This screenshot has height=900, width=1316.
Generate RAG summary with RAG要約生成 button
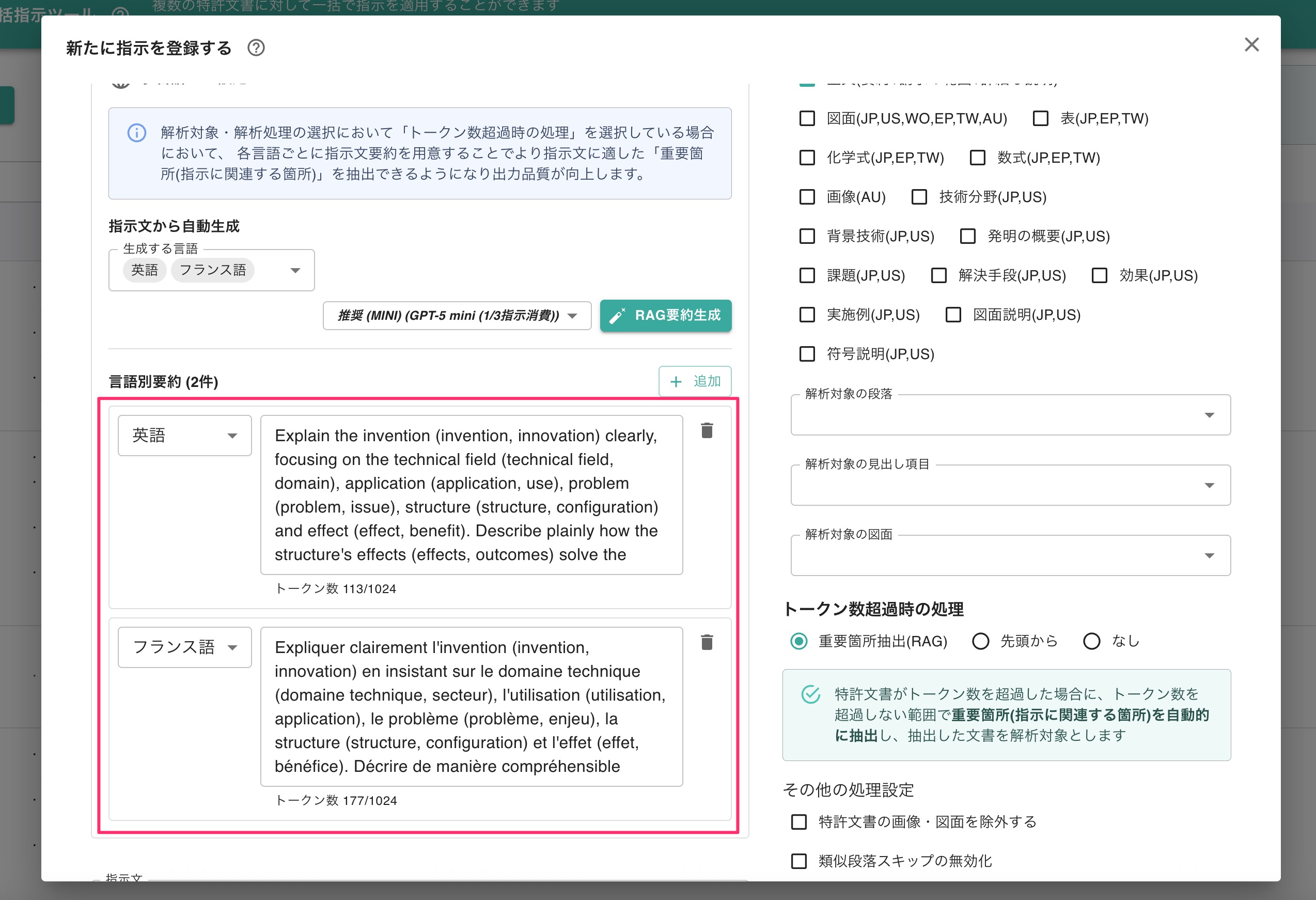click(665, 316)
